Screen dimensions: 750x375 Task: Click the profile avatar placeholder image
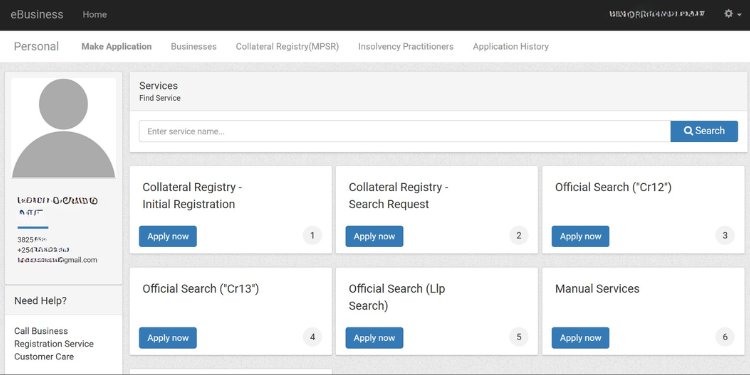click(64, 128)
